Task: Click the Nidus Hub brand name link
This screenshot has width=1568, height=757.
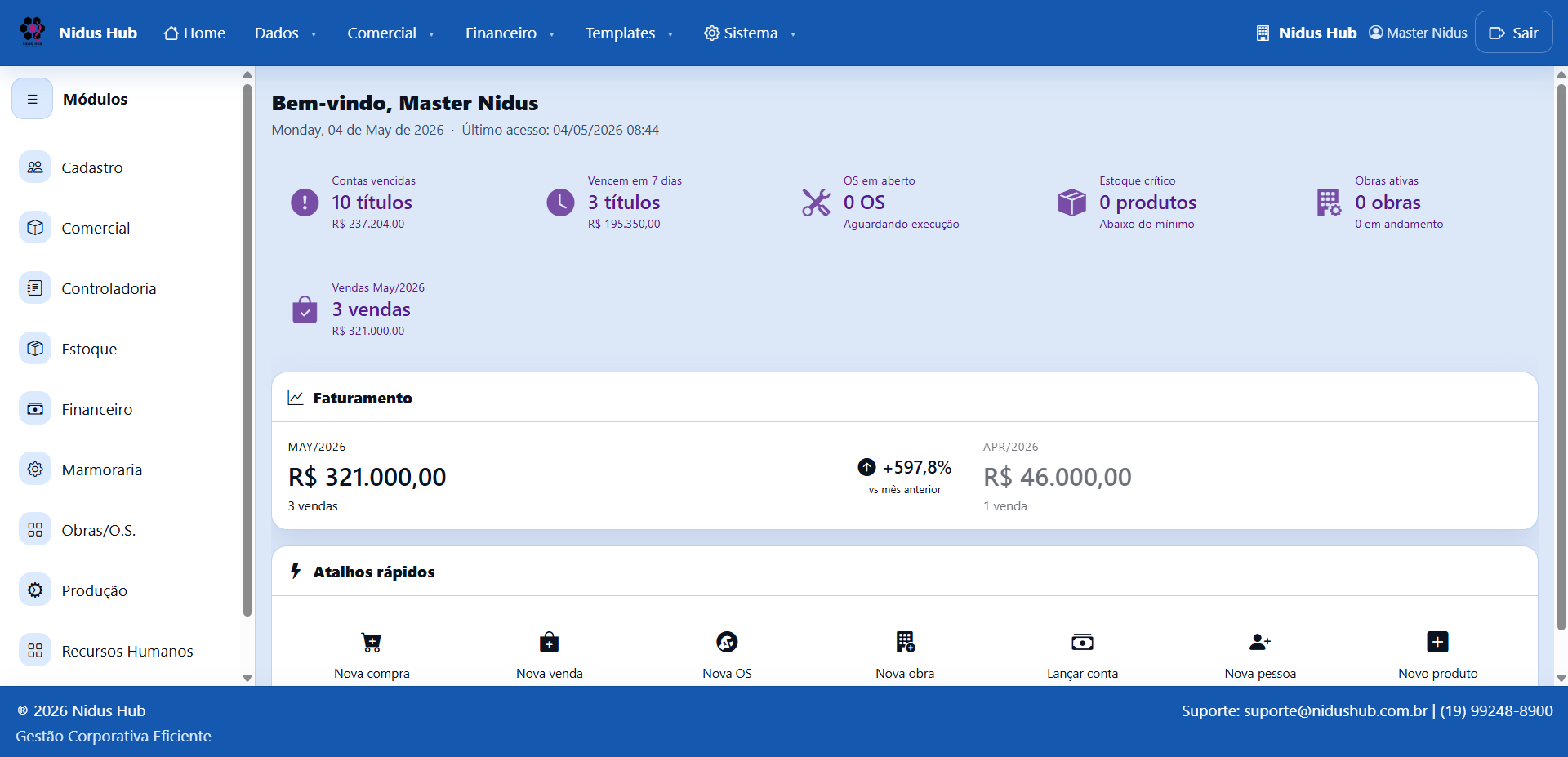Action: [98, 33]
